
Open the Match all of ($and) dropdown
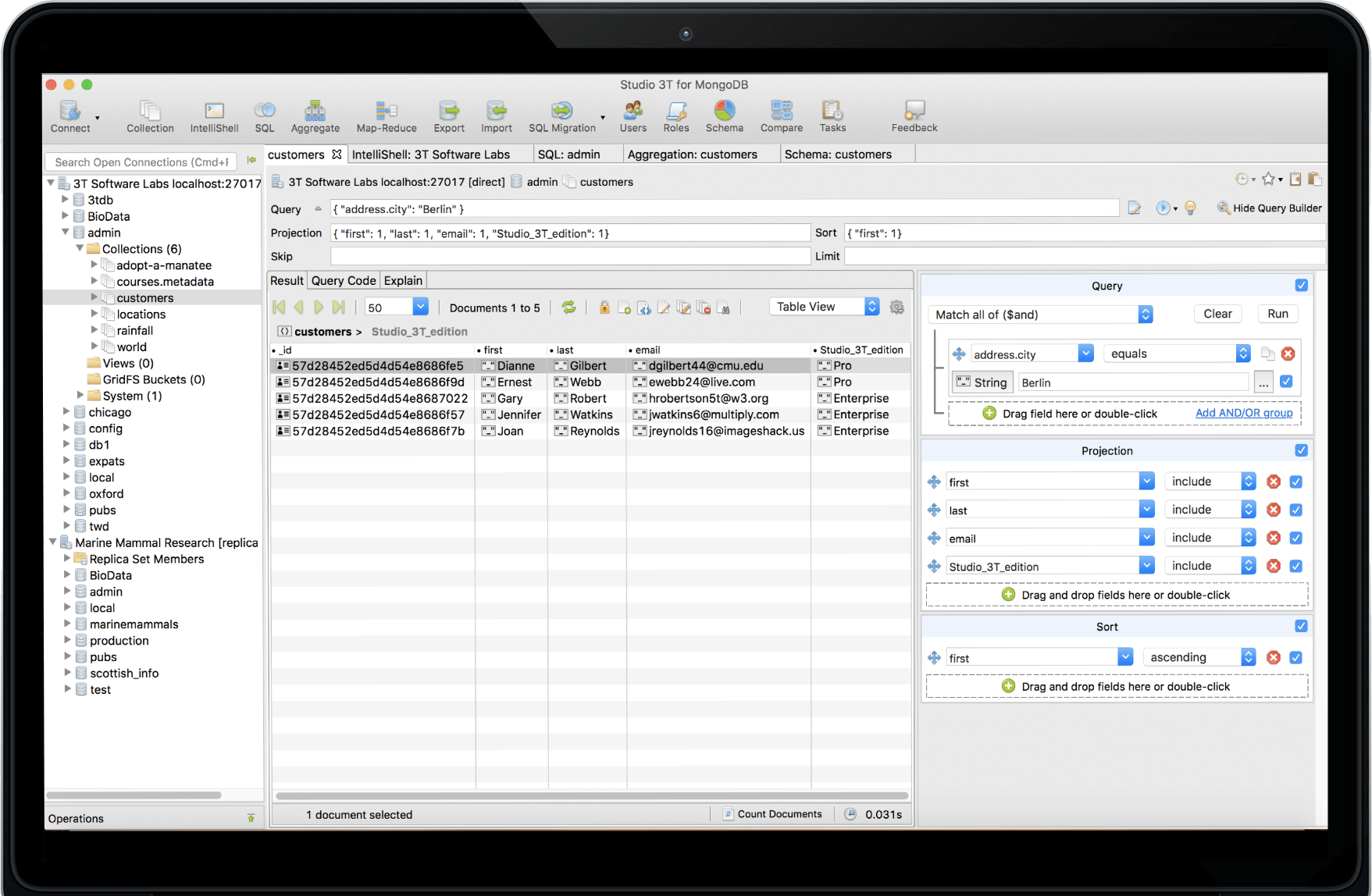click(x=1041, y=315)
